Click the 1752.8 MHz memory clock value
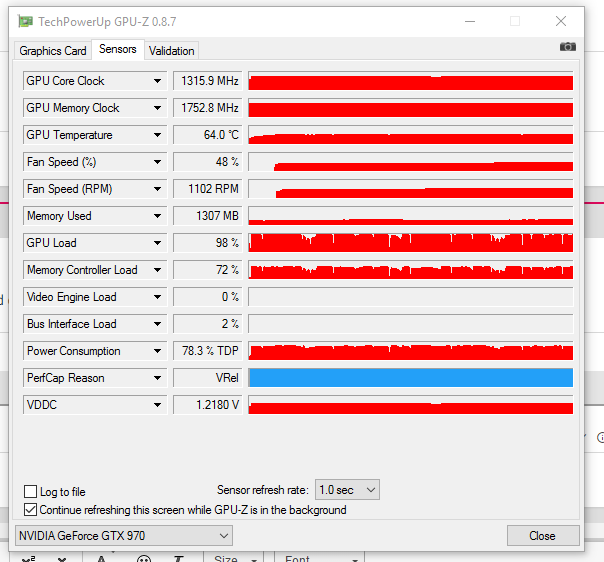Image resolution: width=604 pixels, height=562 pixels. (208, 108)
